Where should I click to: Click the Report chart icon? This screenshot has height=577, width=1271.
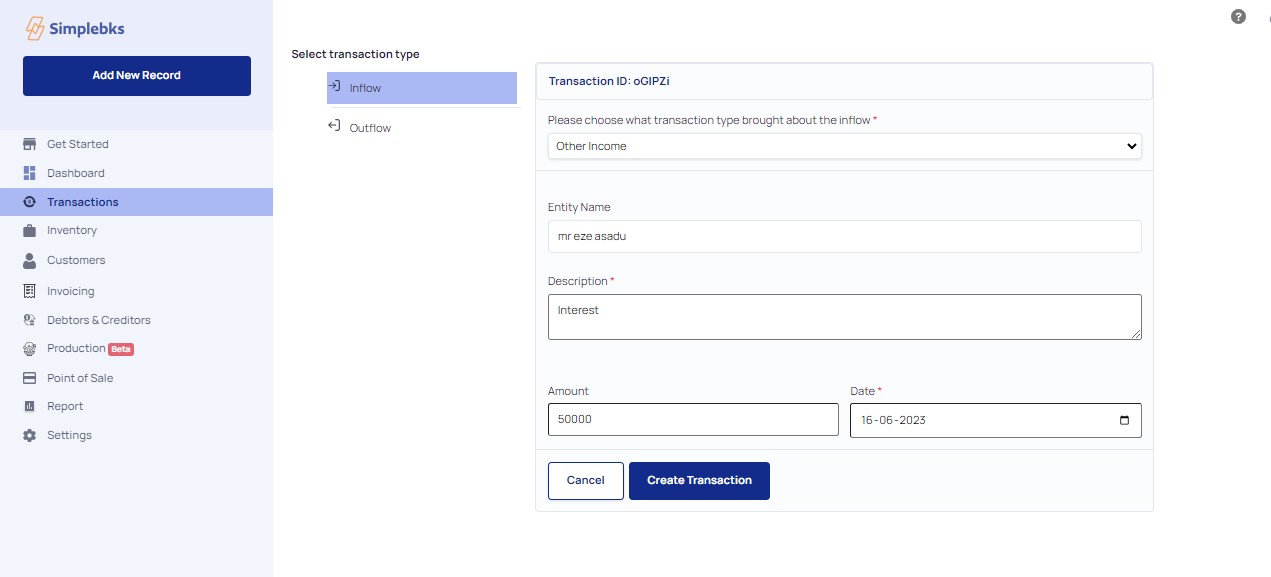(x=29, y=406)
